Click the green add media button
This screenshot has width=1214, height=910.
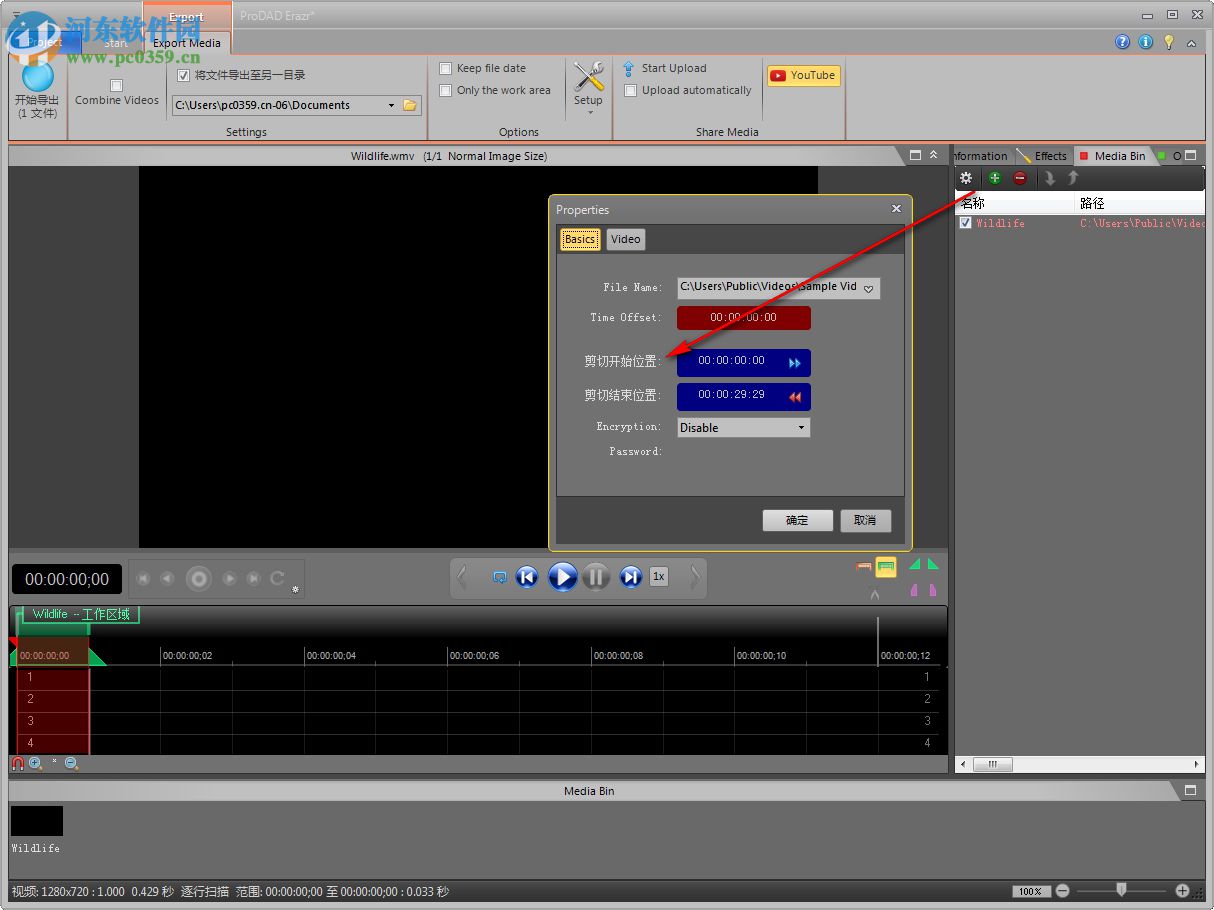click(x=994, y=178)
